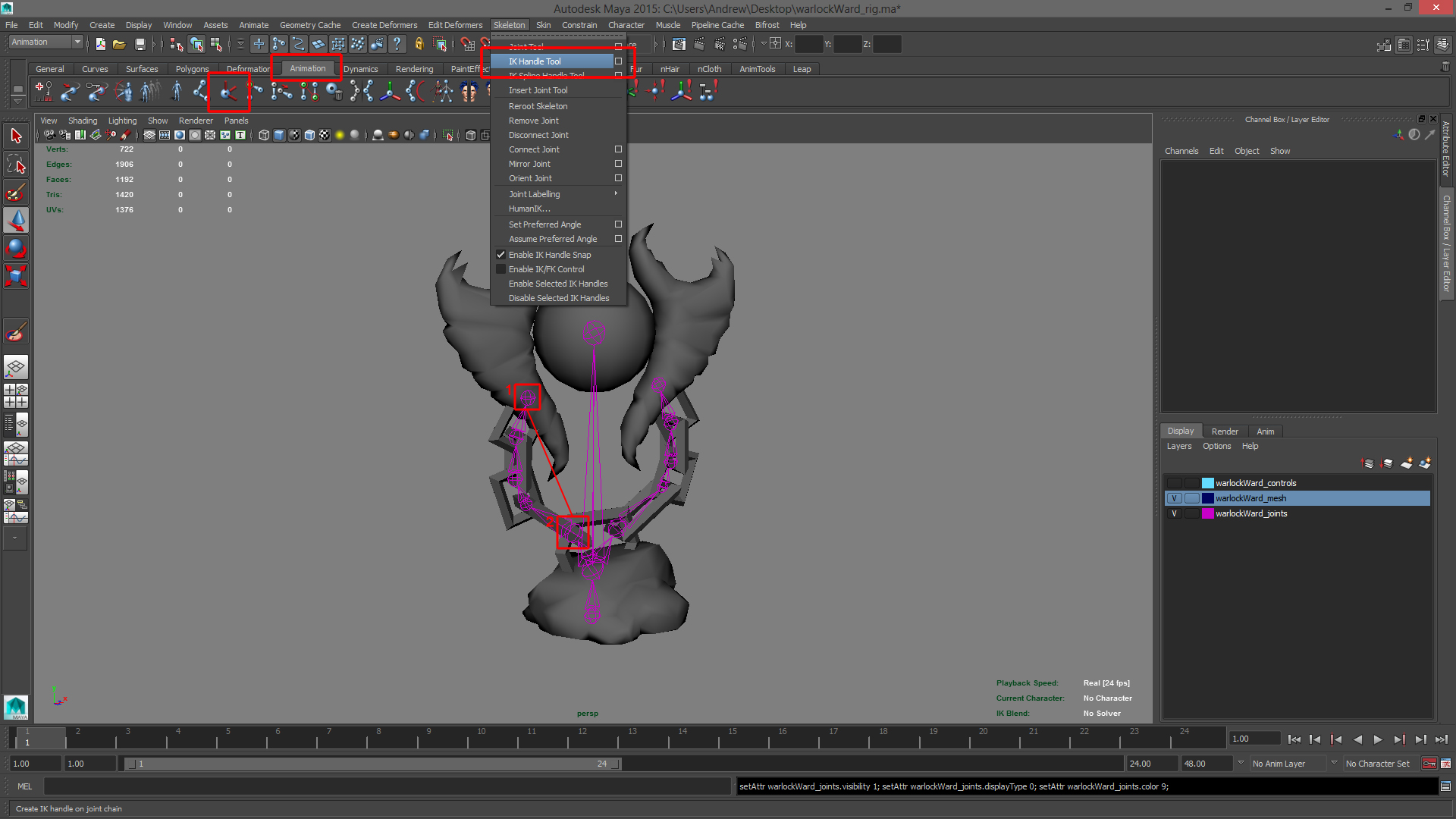The image size is (1456, 819).
Task: Choose the Paint Selection brush tool
Action: [16, 193]
